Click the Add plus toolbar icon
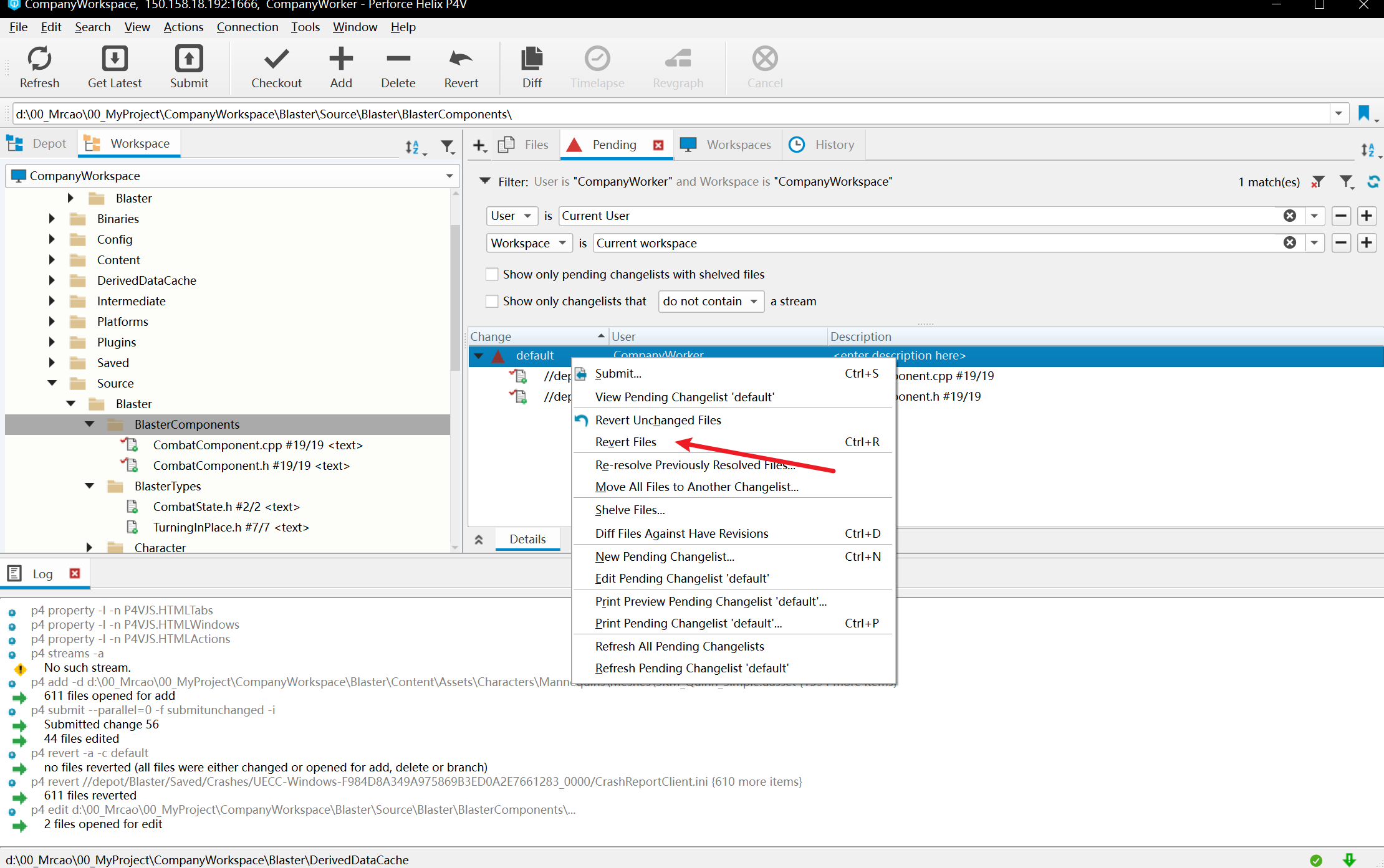The image size is (1384, 868). click(341, 59)
